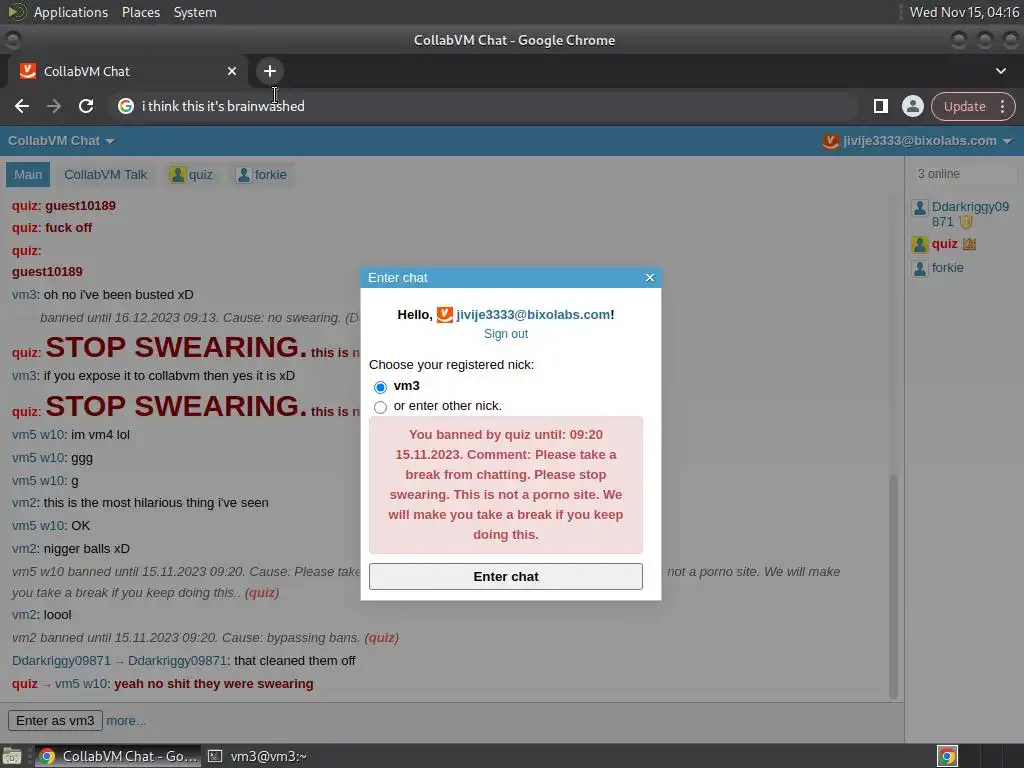The width and height of the screenshot is (1024, 768).
Task: Click Ddarkriggy09871 sender in 'that cleaned them off'
Action: (x=61, y=661)
